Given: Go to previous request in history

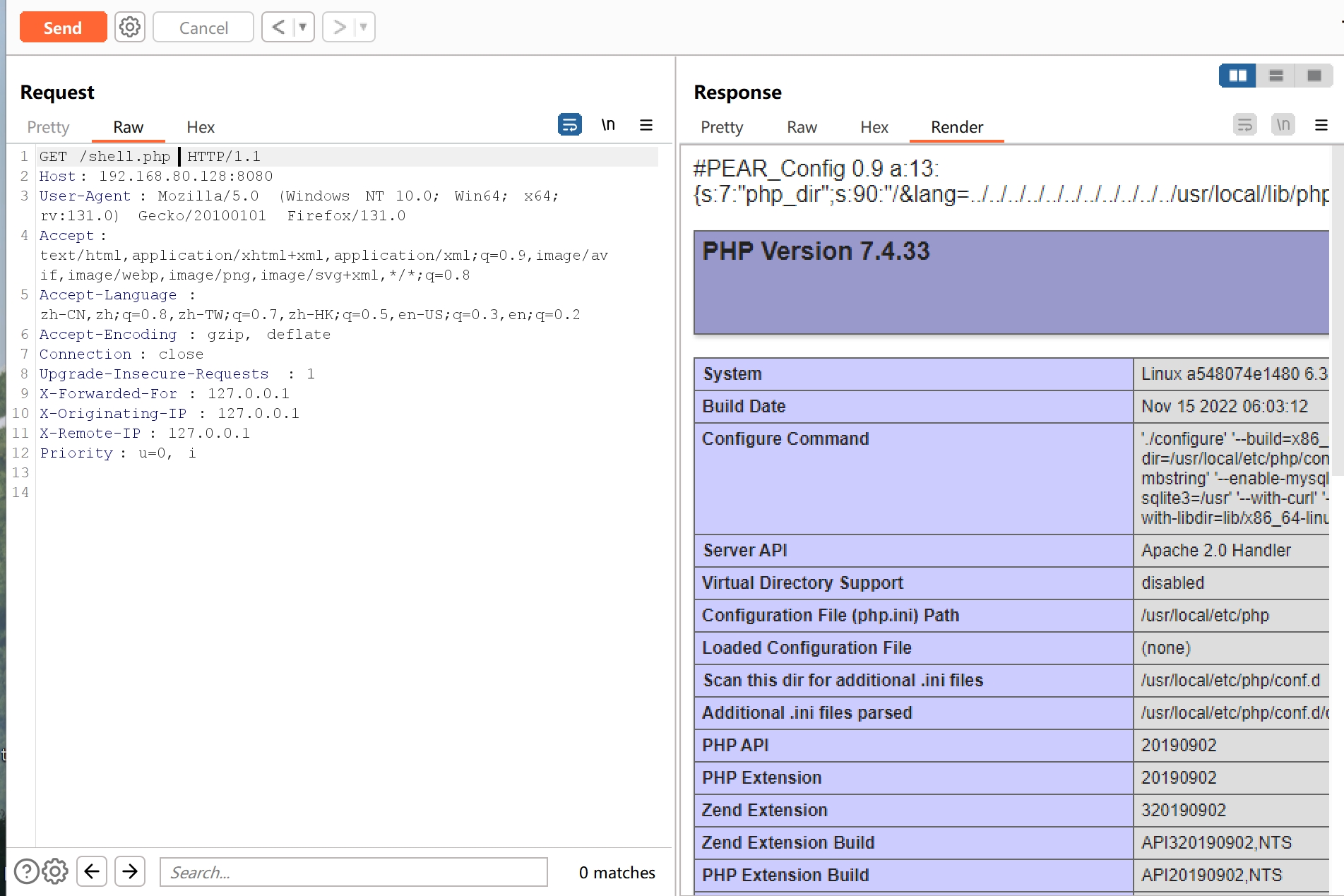Looking at the screenshot, I should [x=278, y=28].
